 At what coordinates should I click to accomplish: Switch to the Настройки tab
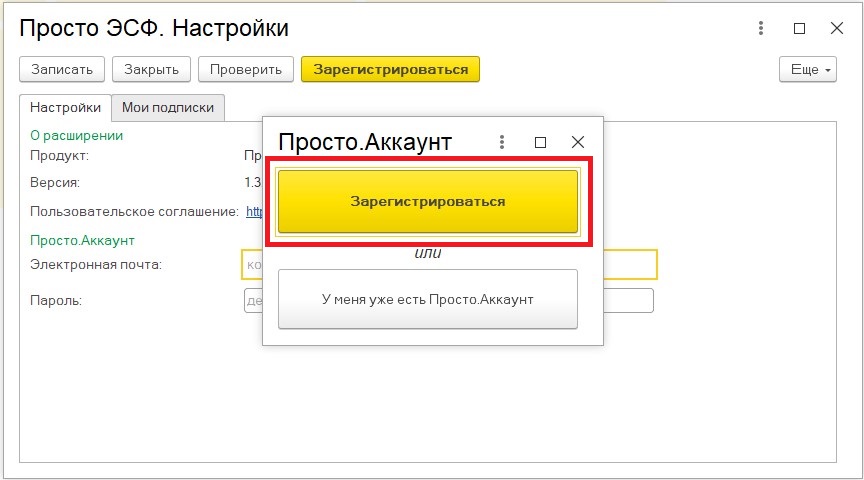click(x=66, y=107)
